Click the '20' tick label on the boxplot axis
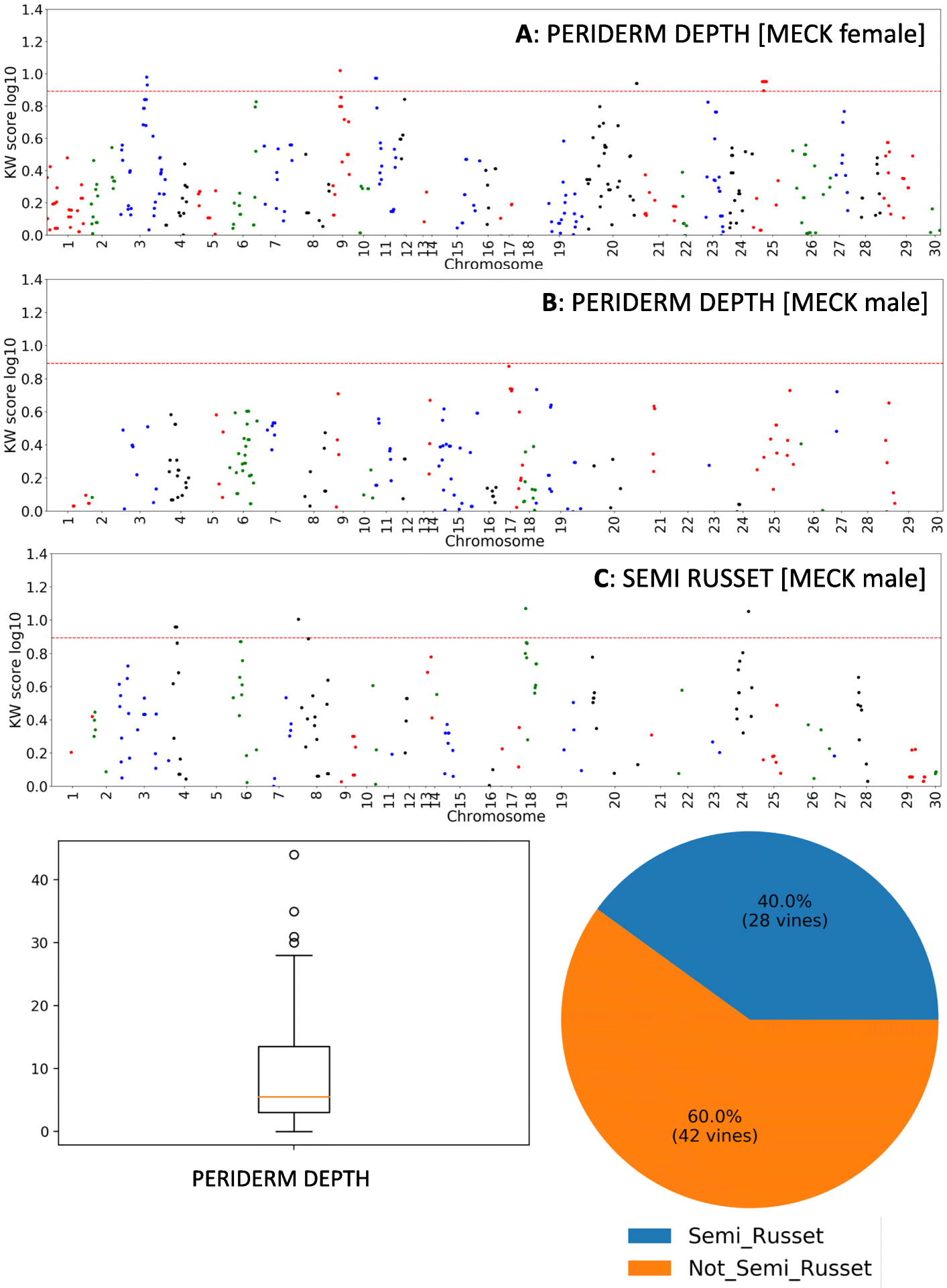The height and width of the screenshot is (1288, 947). point(40,1006)
